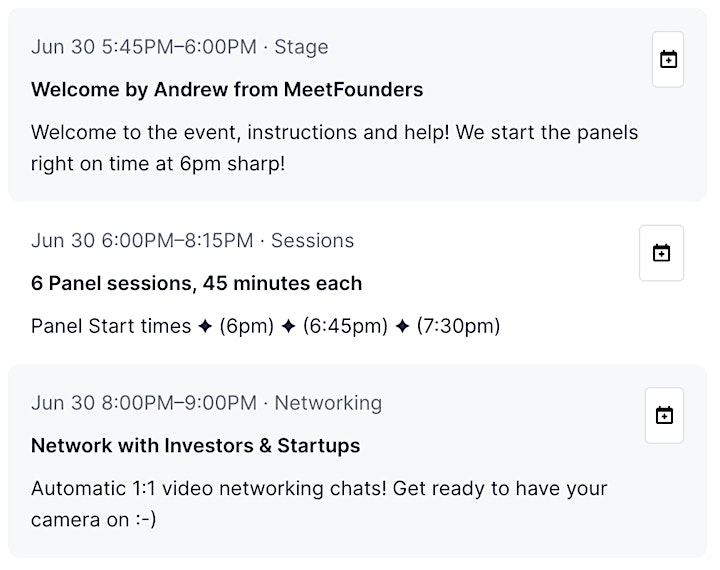The width and height of the screenshot is (720, 570).
Task: Click the Panel Start times description
Action: tap(265, 326)
